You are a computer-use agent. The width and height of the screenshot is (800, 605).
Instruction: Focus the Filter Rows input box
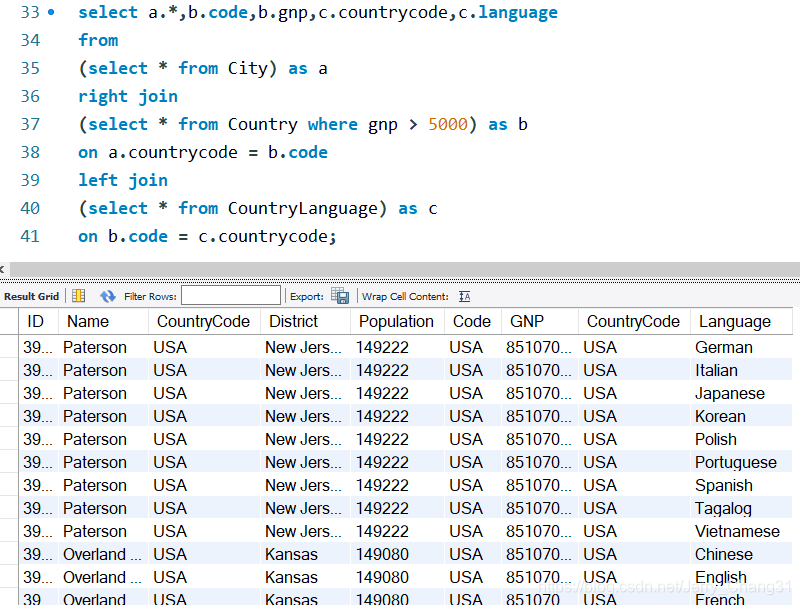click(231, 295)
